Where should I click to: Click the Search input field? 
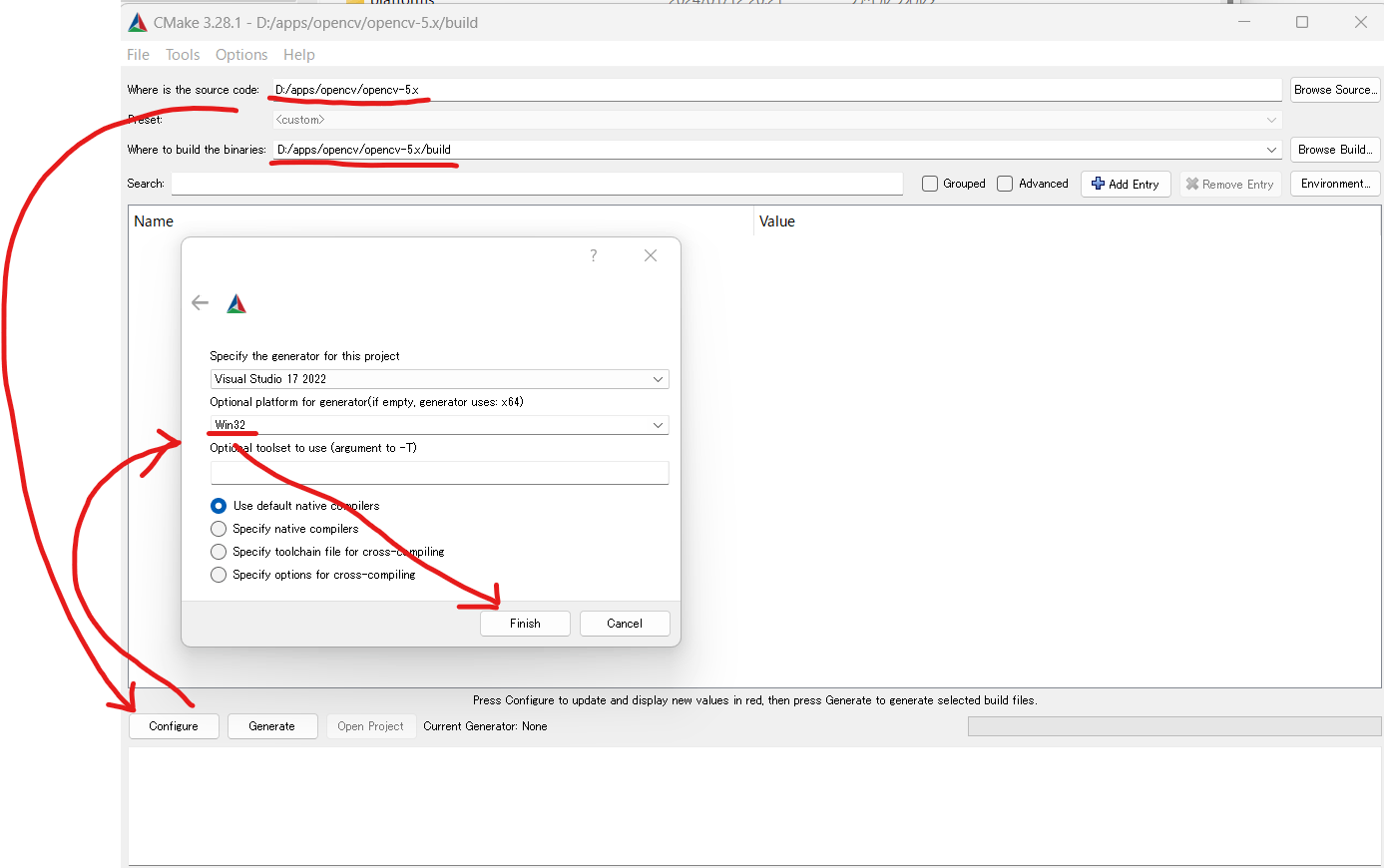click(x=537, y=184)
